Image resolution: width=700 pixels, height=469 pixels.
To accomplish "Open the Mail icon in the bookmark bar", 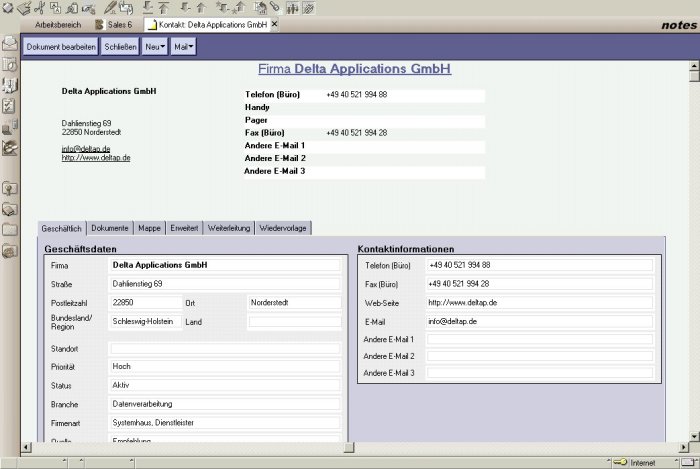I will (x=10, y=44).
